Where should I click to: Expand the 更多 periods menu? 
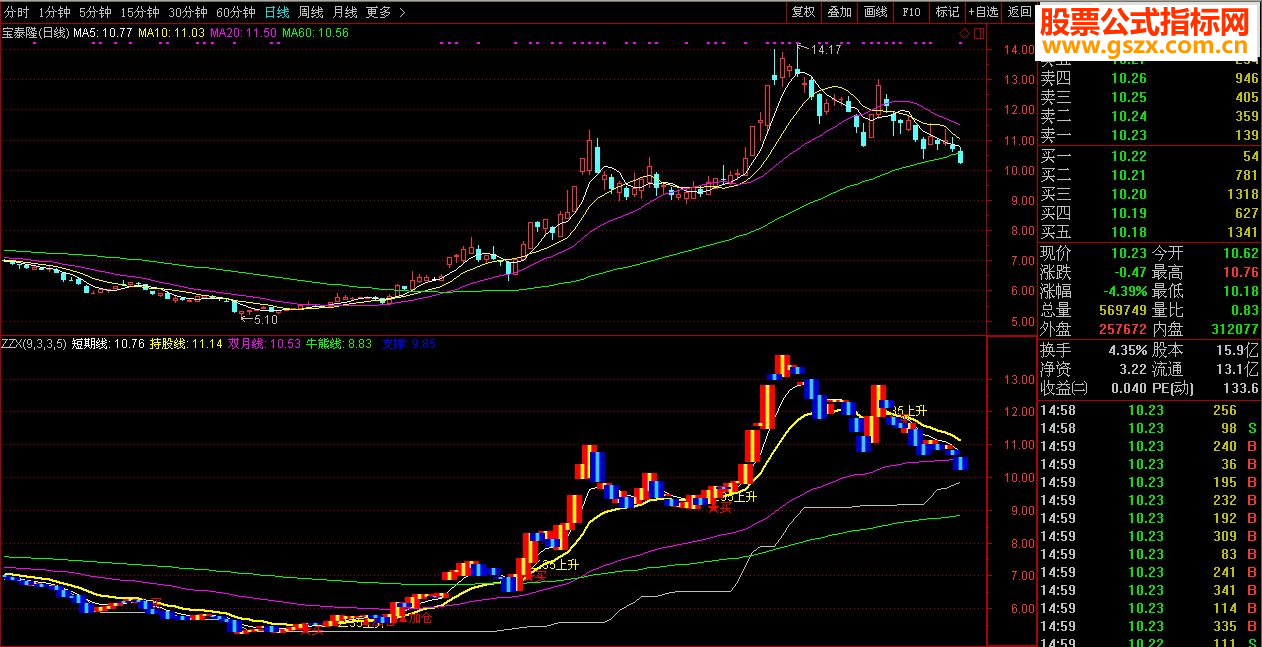385,12
